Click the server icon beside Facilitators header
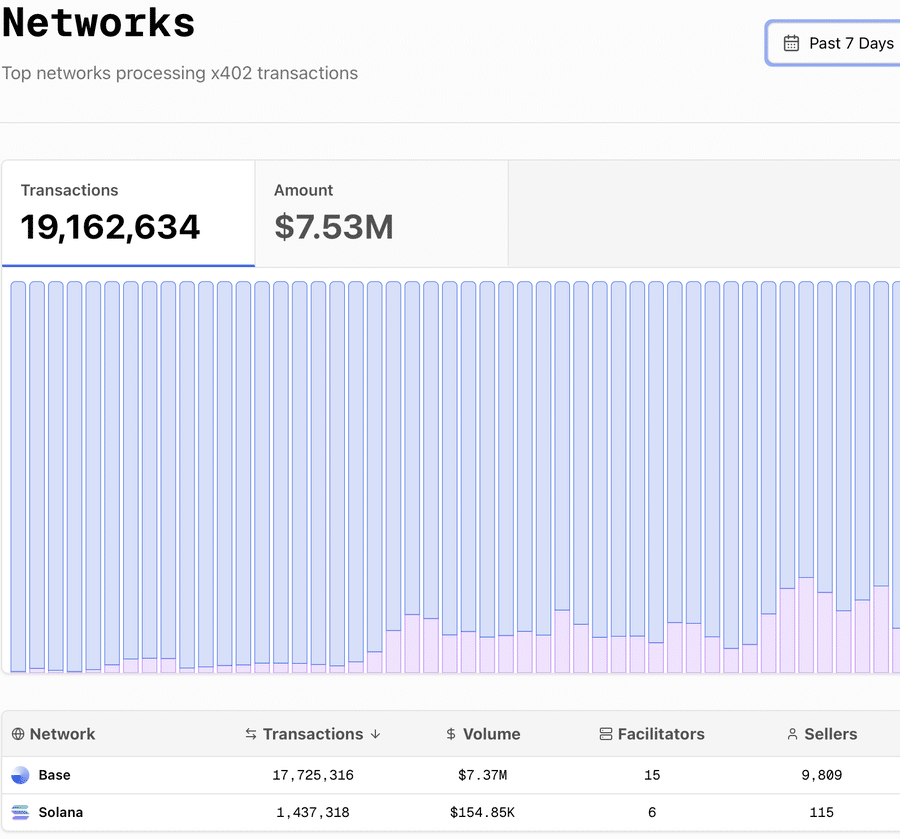The height and width of the screenshot is (839, 900). 606,734
